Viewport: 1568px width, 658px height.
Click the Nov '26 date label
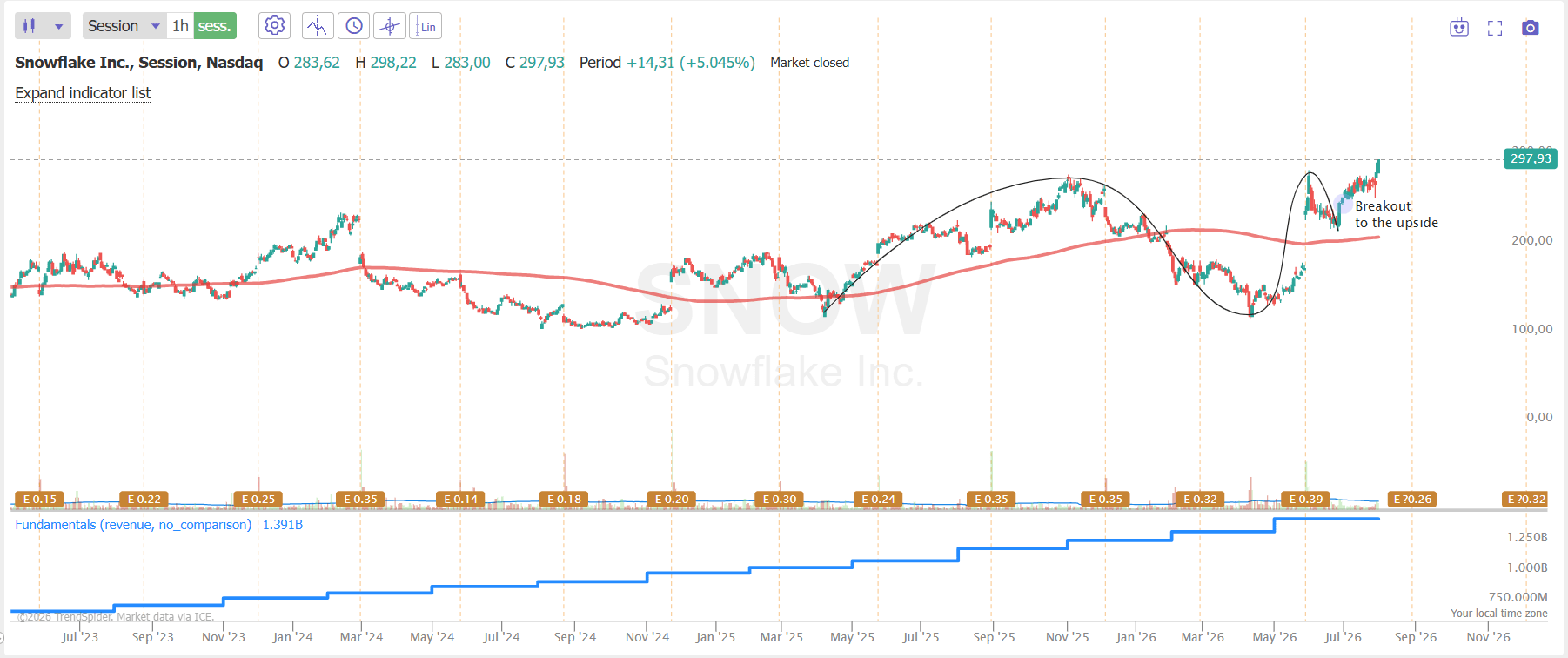click(1488, 637)
